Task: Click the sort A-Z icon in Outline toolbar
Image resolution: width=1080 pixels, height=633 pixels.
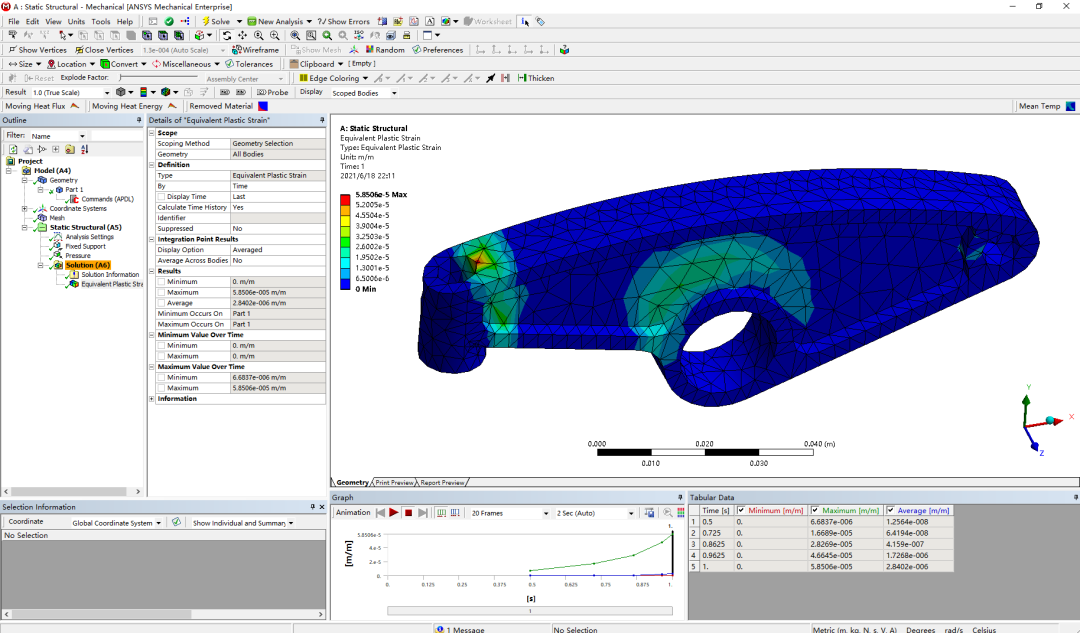Action: pos(85,149)
